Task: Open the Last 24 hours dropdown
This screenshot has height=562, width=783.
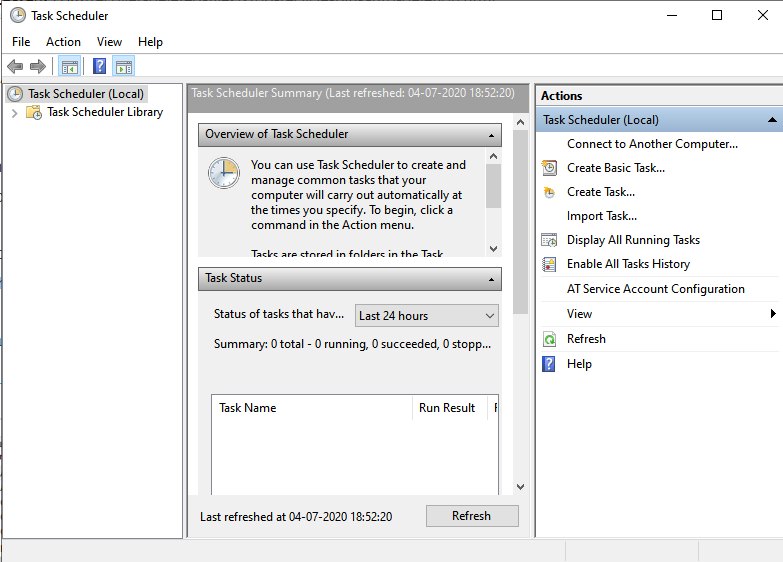Action: 427,316
